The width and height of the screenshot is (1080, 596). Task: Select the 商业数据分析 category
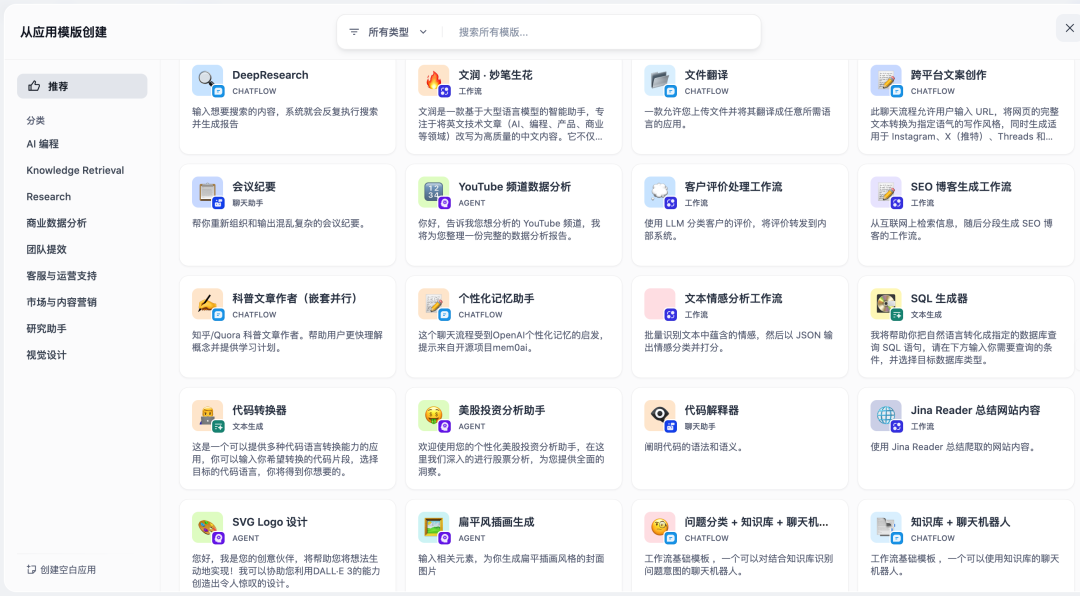point(56,223)
